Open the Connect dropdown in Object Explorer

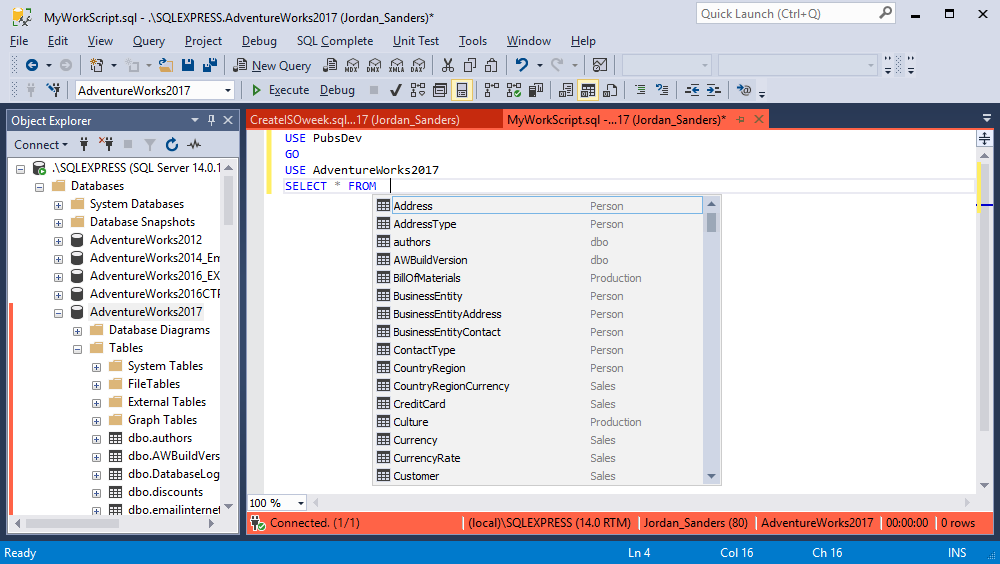(x=41, y=145)
